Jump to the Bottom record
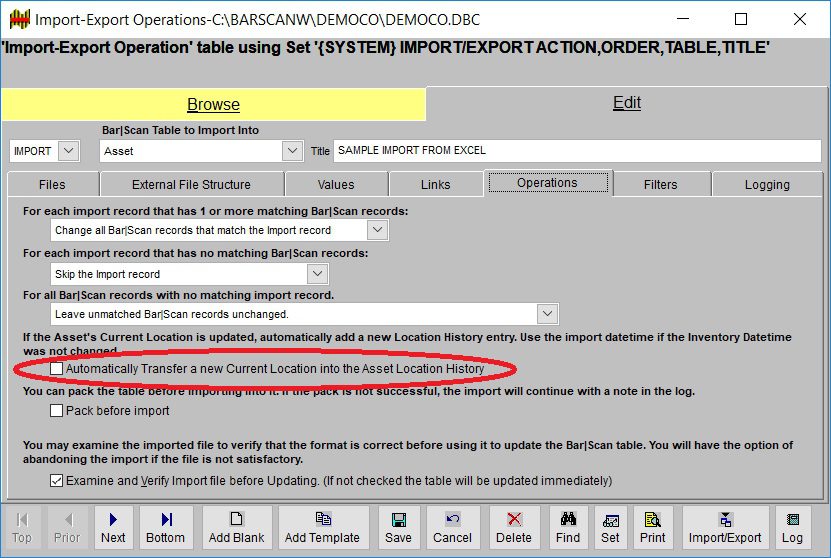Screen dimensions: 831x558 click(166, 527)
